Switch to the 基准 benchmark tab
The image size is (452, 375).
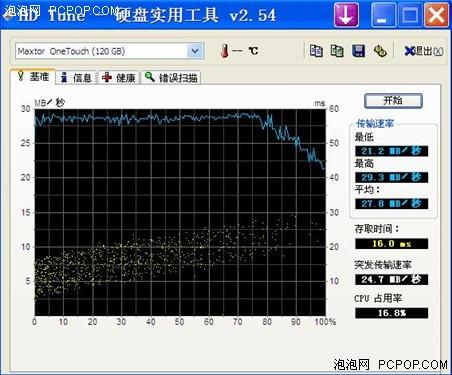click(33, 76)
